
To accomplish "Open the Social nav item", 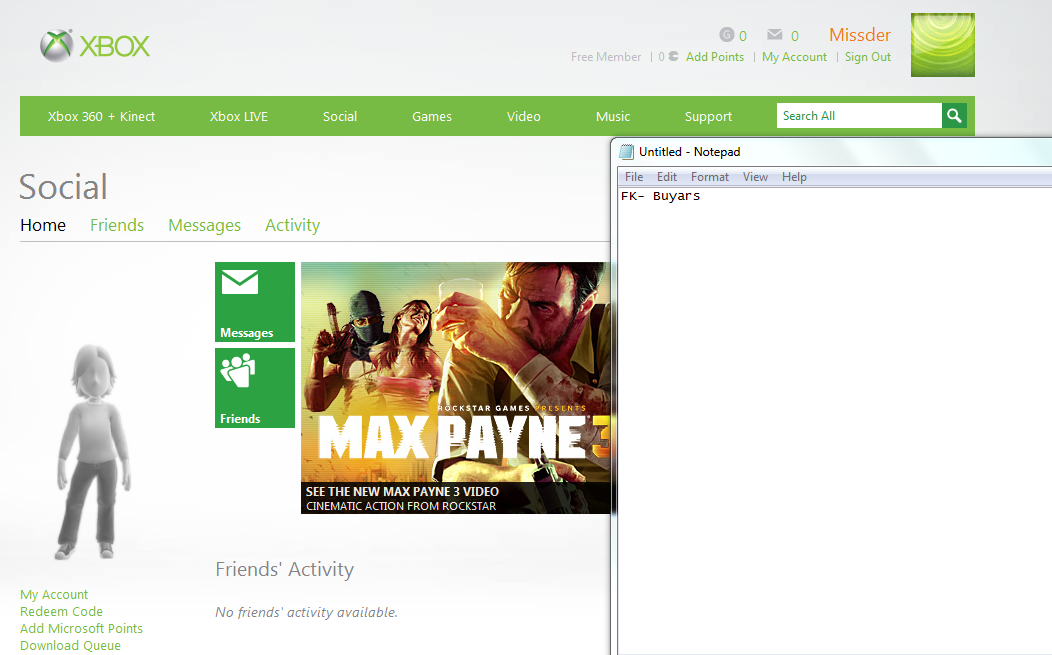I will point(339,116).
